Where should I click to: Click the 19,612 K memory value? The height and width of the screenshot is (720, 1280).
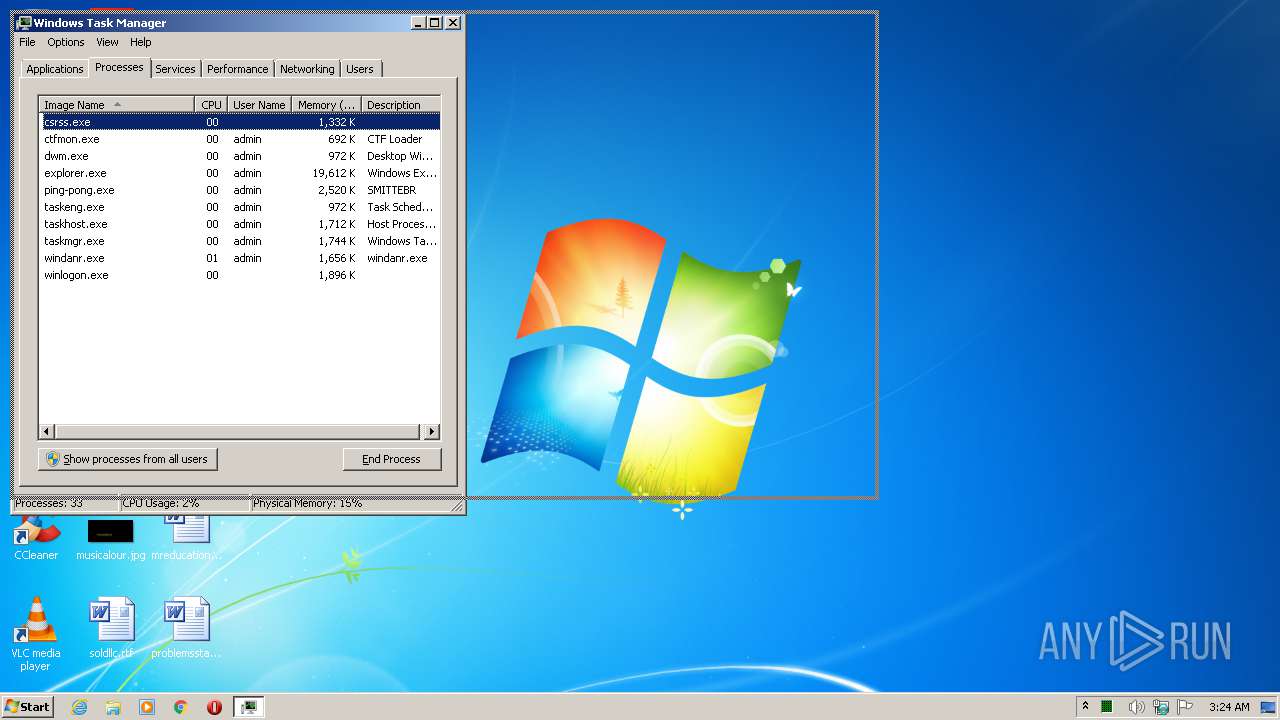point(333,173)
